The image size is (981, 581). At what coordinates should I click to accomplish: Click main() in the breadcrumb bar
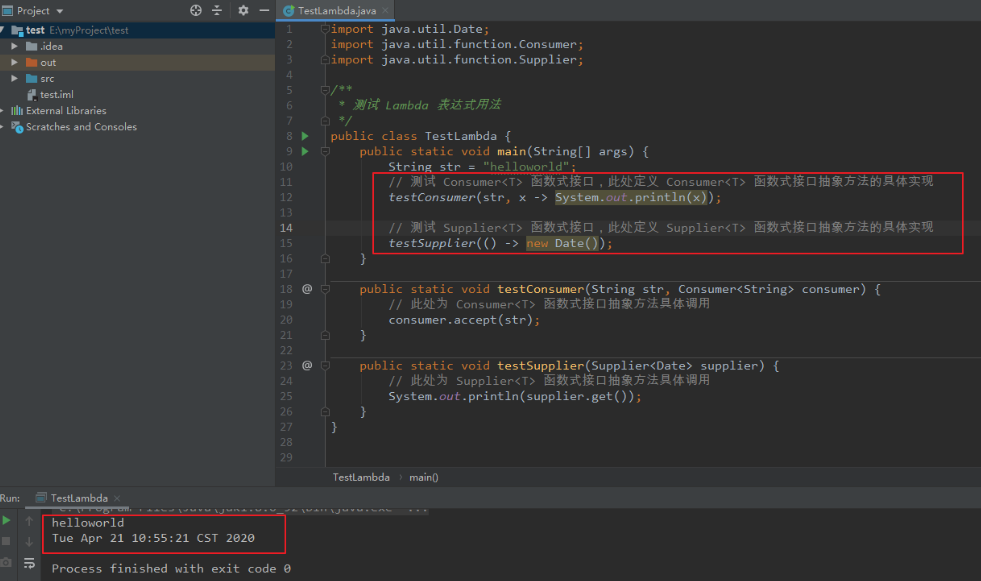coord(424,477)
